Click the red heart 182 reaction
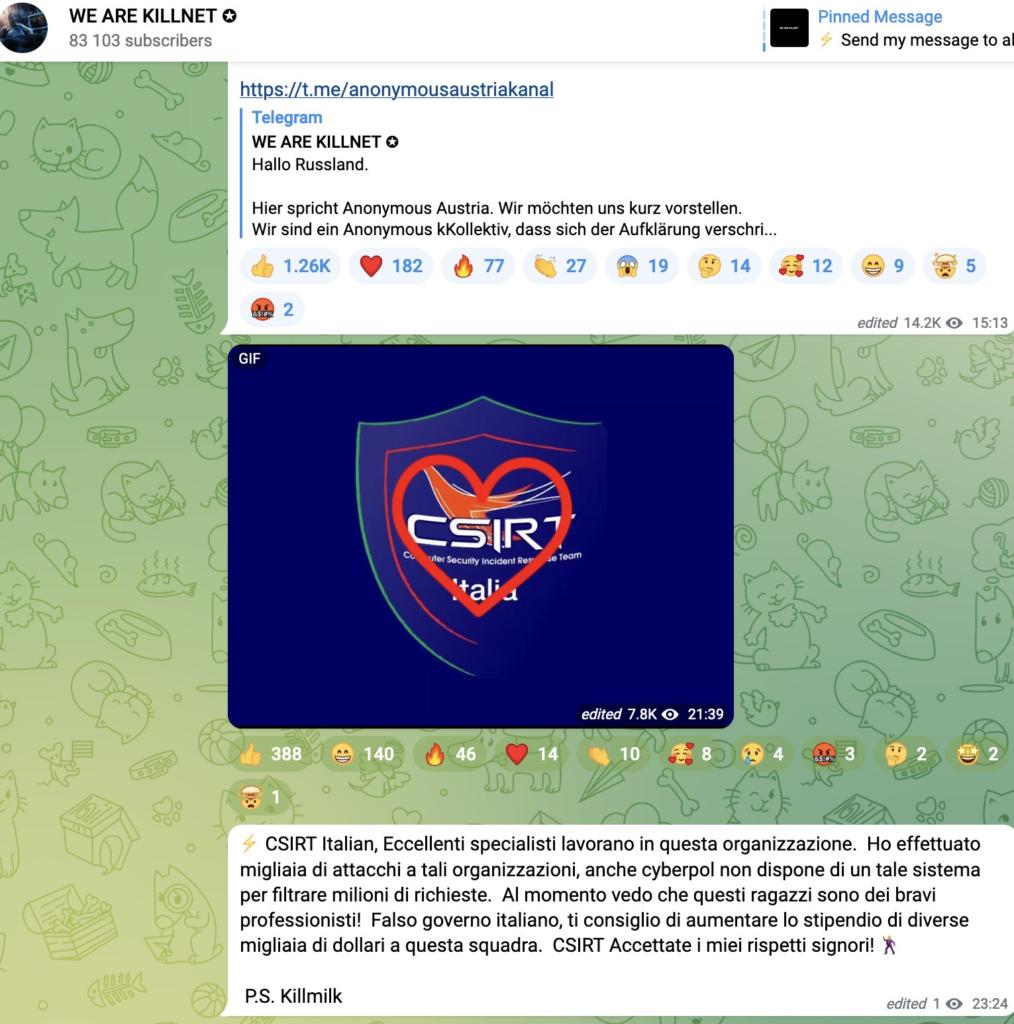Viewport: 1014px width, 1024px height. click(x=390, y=266)
